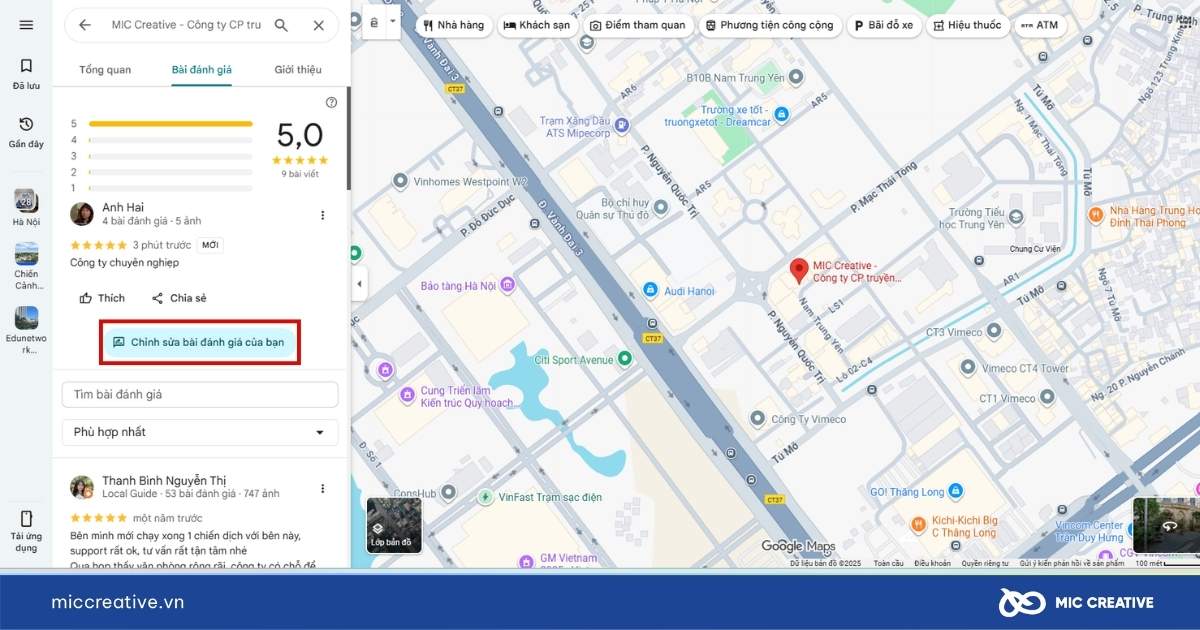Image resolution: width=1200 pixels, height=630 pixels.
Task: Open the Điều khoản link
Action: (933, 563)
